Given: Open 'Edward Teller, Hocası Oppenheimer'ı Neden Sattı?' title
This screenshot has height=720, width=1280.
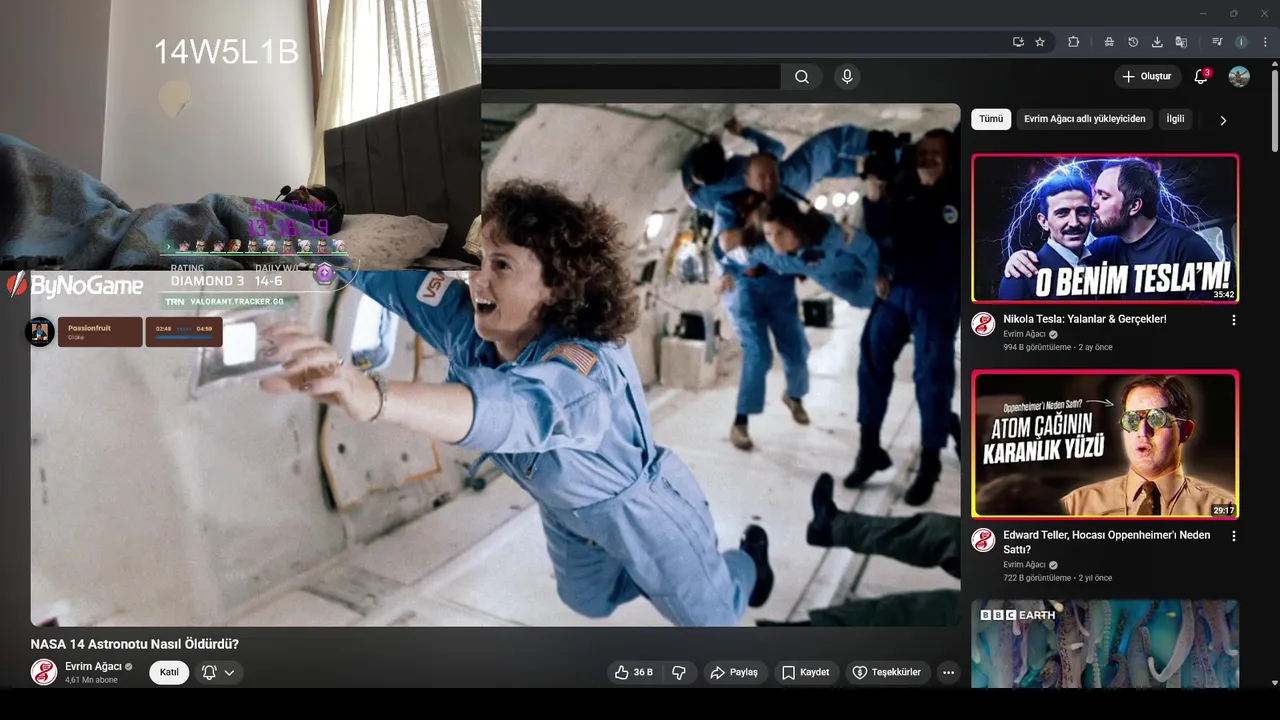Looking at the screenshot, I should click(x=1107, y=542).
